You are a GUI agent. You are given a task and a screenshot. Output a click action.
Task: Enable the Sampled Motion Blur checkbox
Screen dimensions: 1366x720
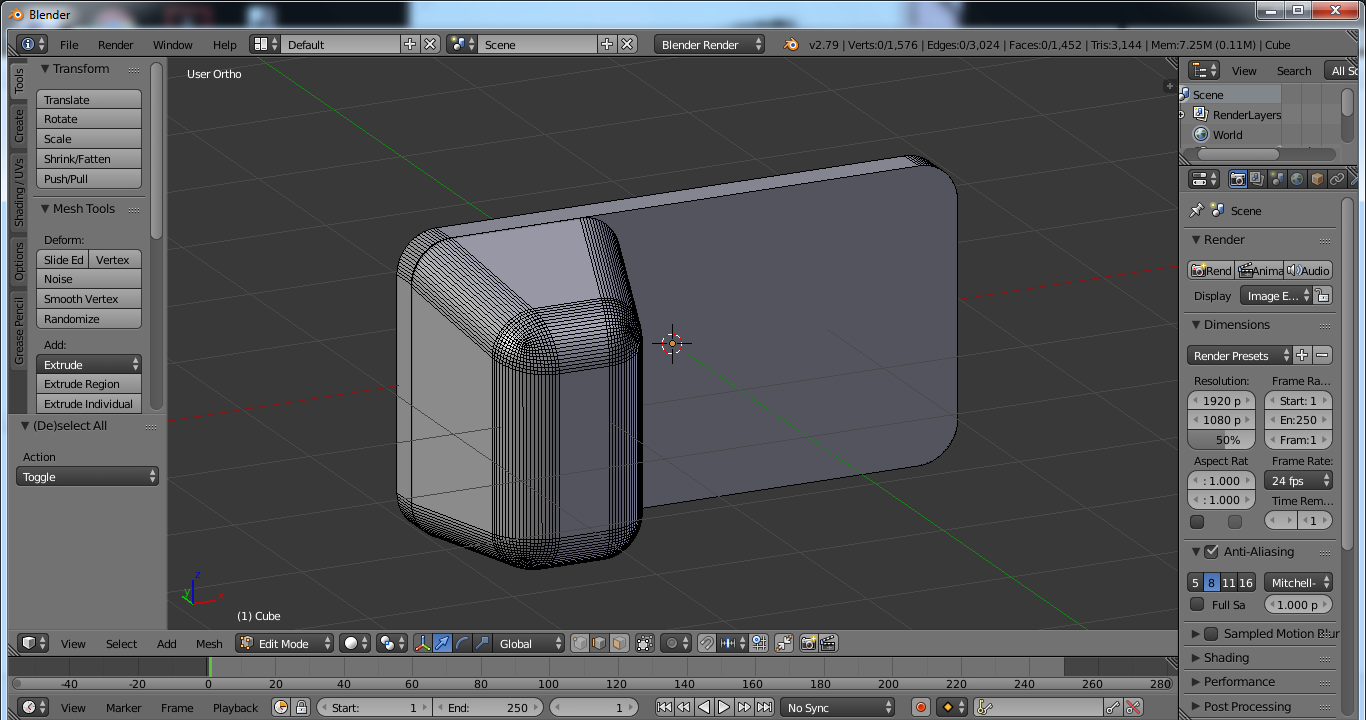tap(1211, 633)
